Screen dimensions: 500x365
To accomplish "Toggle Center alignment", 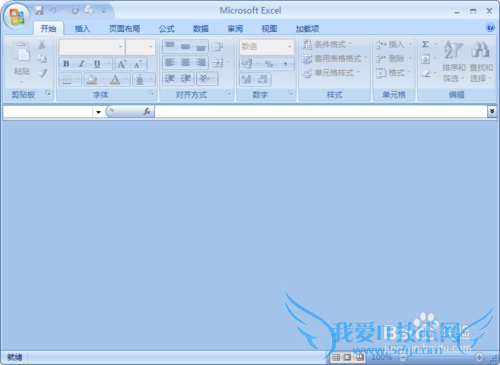I will pyautogui.click(x=185, y=62).
